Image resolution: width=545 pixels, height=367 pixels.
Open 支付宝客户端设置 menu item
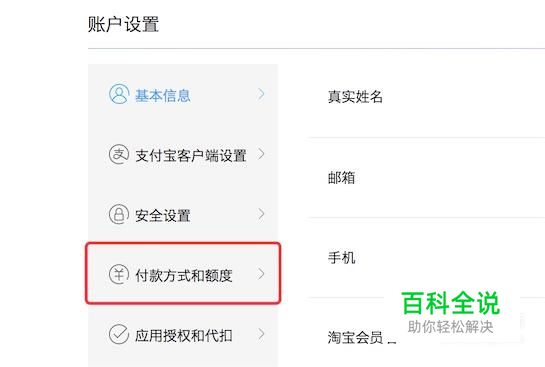click(x=183, y=154)
